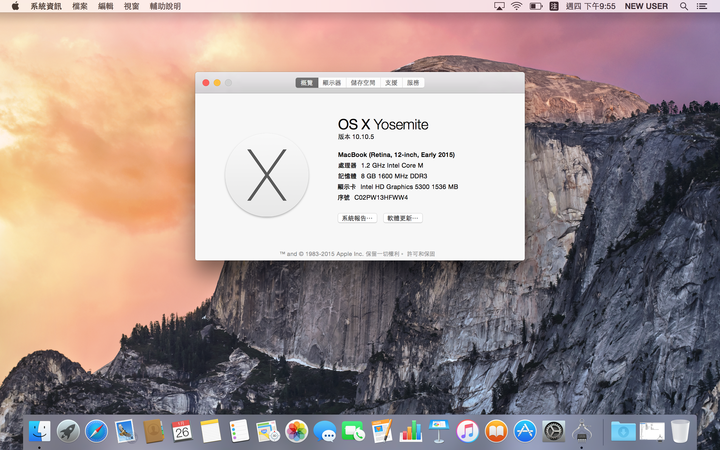The height and width of the screenshot is (450, 720).
Task: Open Reminders checklist icon in Dock
Action: (x=239, y=431)
